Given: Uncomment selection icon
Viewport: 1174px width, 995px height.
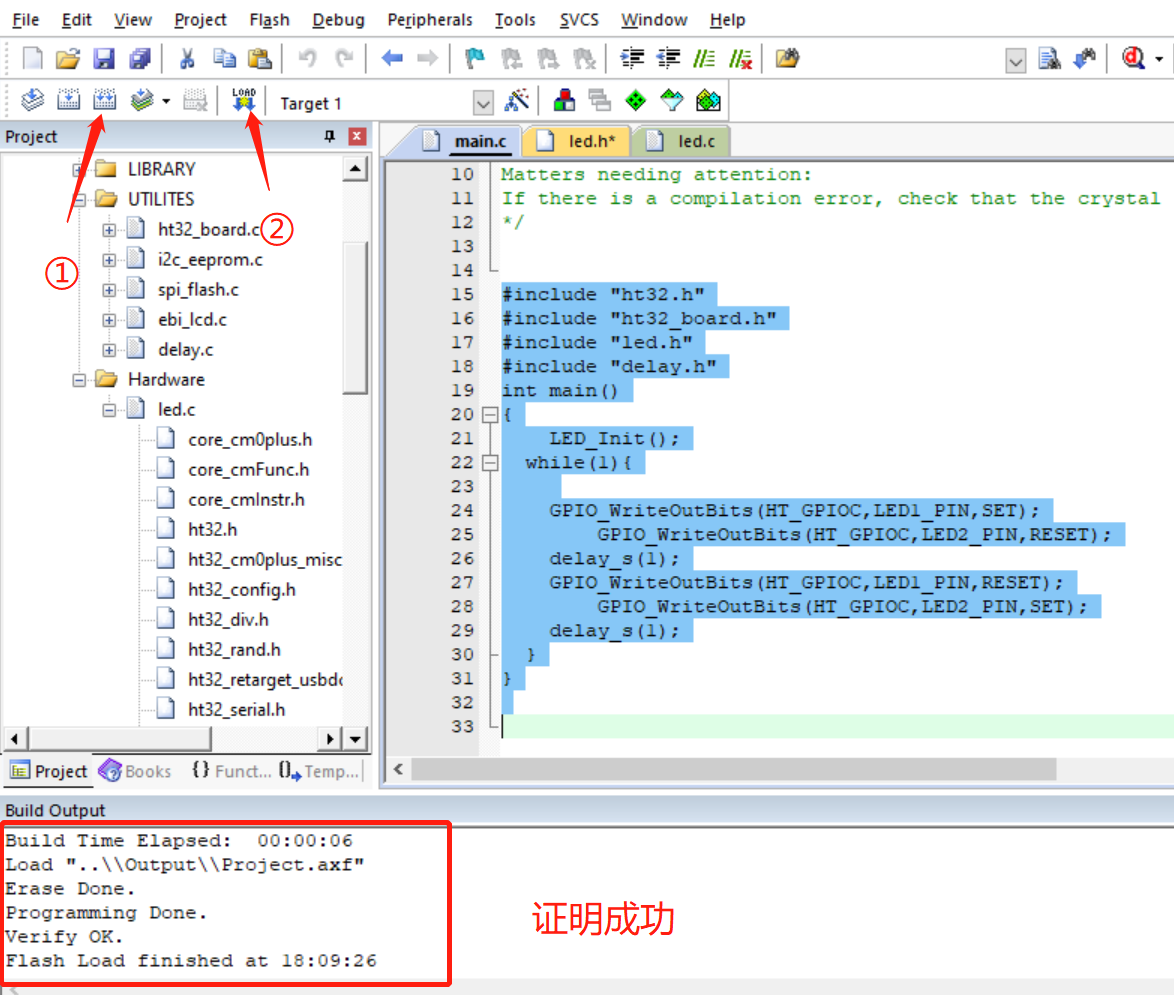Looking at the screenshot, I should 740,58.
